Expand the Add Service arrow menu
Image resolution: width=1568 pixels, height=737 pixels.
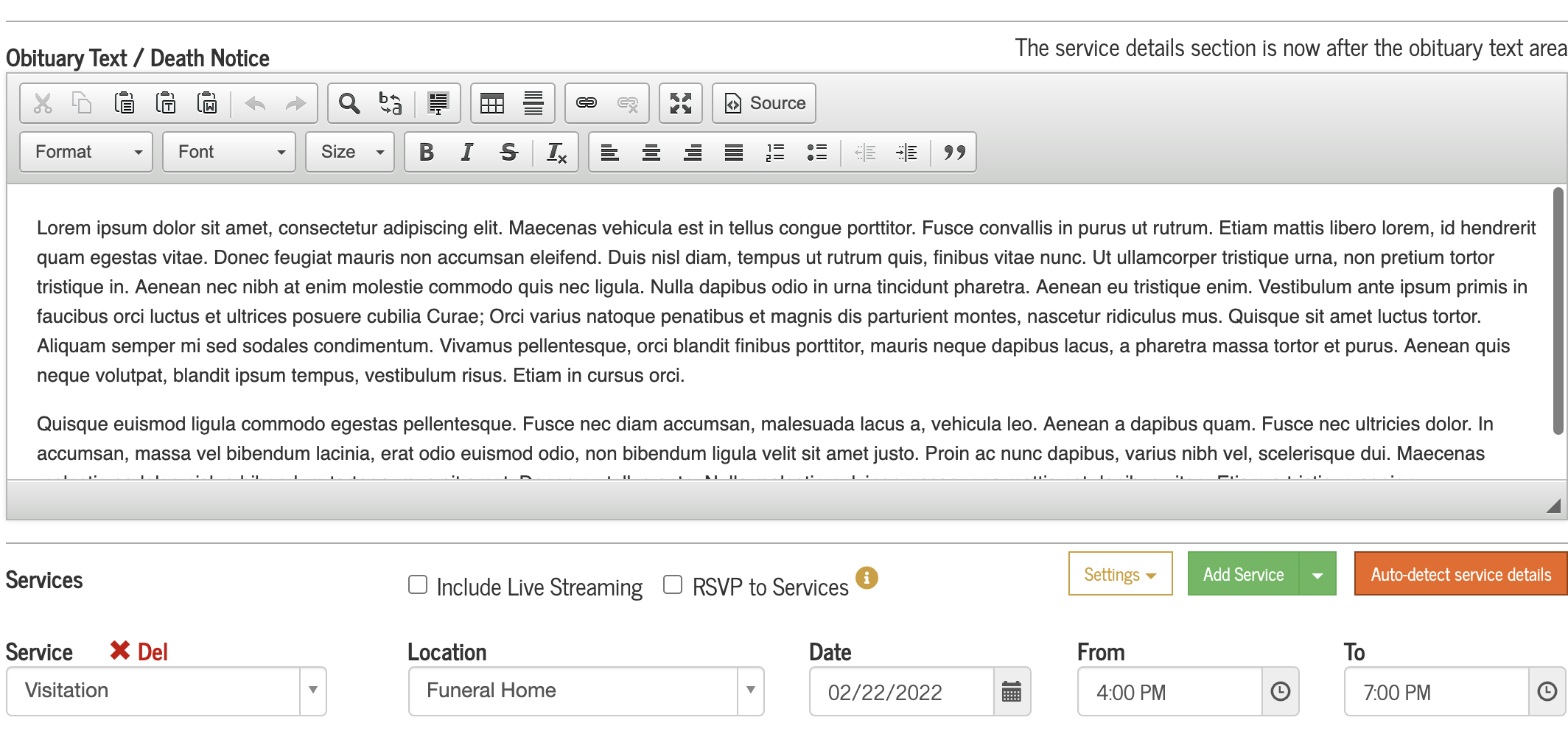tap(1317, 574)
